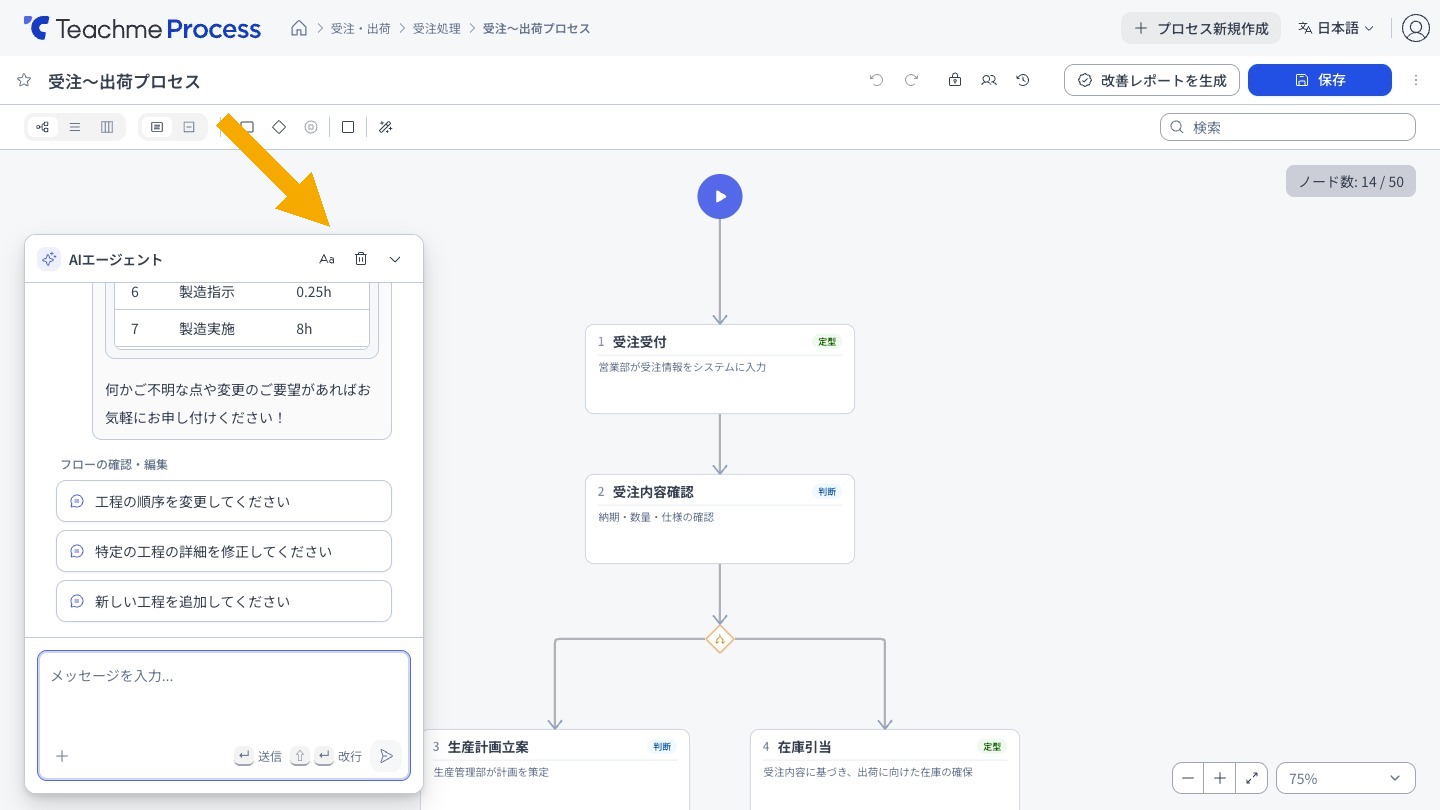Zoom in the canvas with the plus button

1220,778
